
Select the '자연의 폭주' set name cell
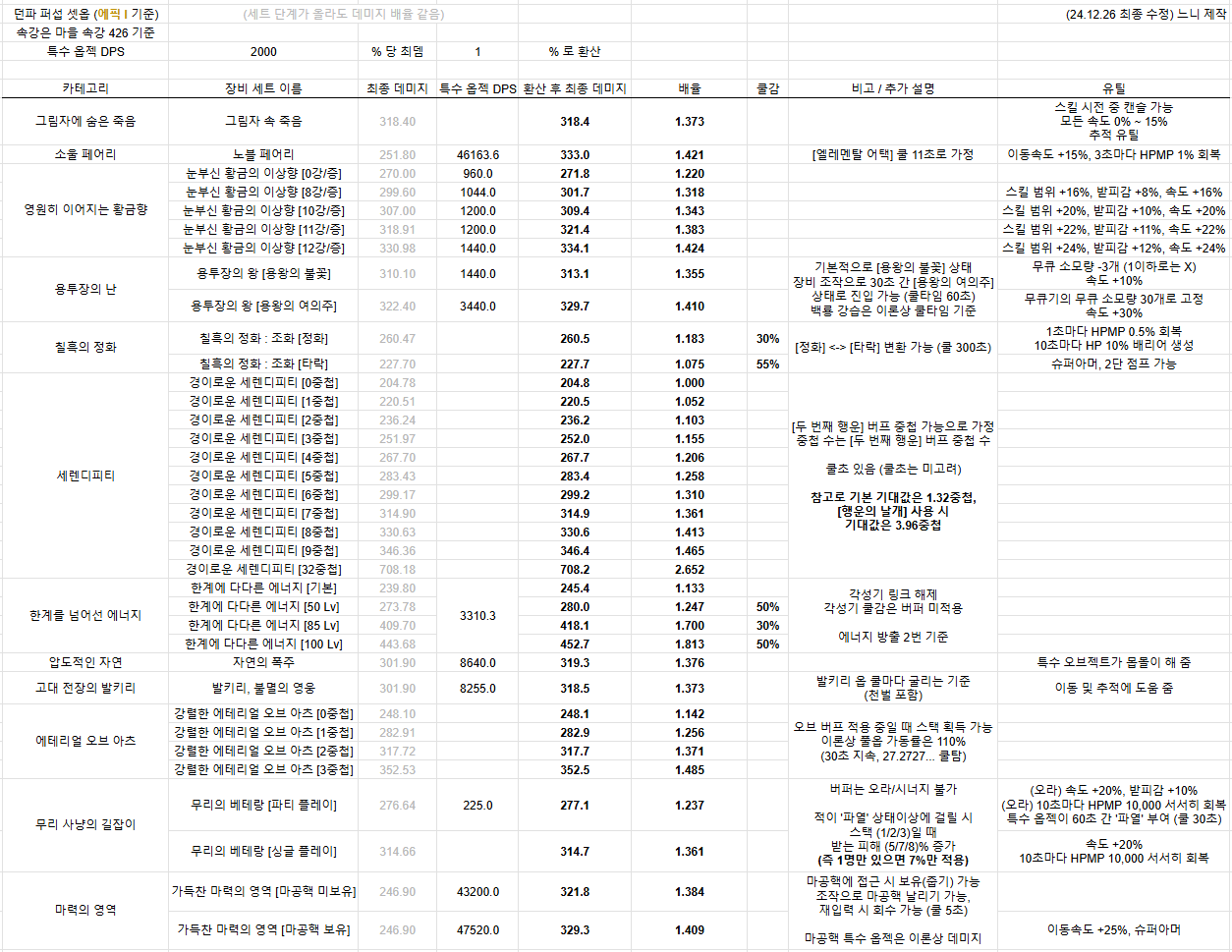click(x=263, y=663)
